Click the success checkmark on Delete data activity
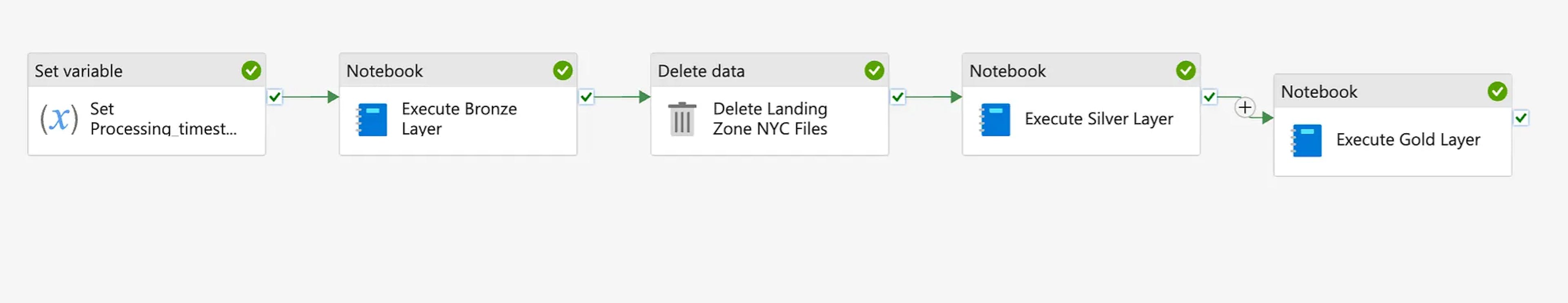 coord(875,71)
